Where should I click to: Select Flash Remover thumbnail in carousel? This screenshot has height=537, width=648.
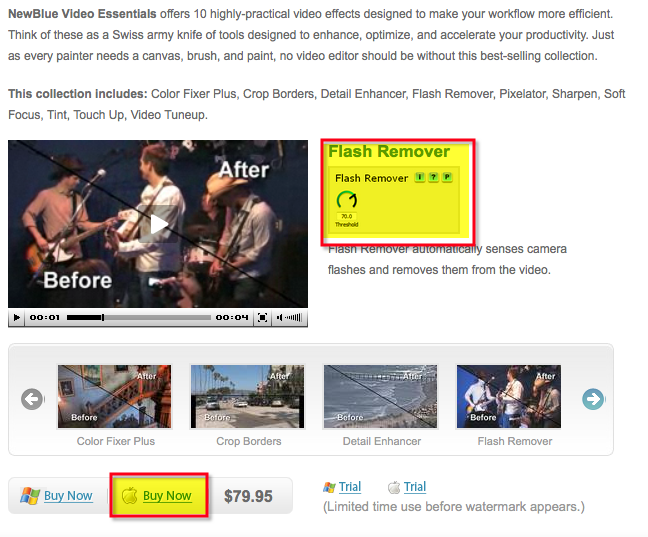[x=509, y=396]
